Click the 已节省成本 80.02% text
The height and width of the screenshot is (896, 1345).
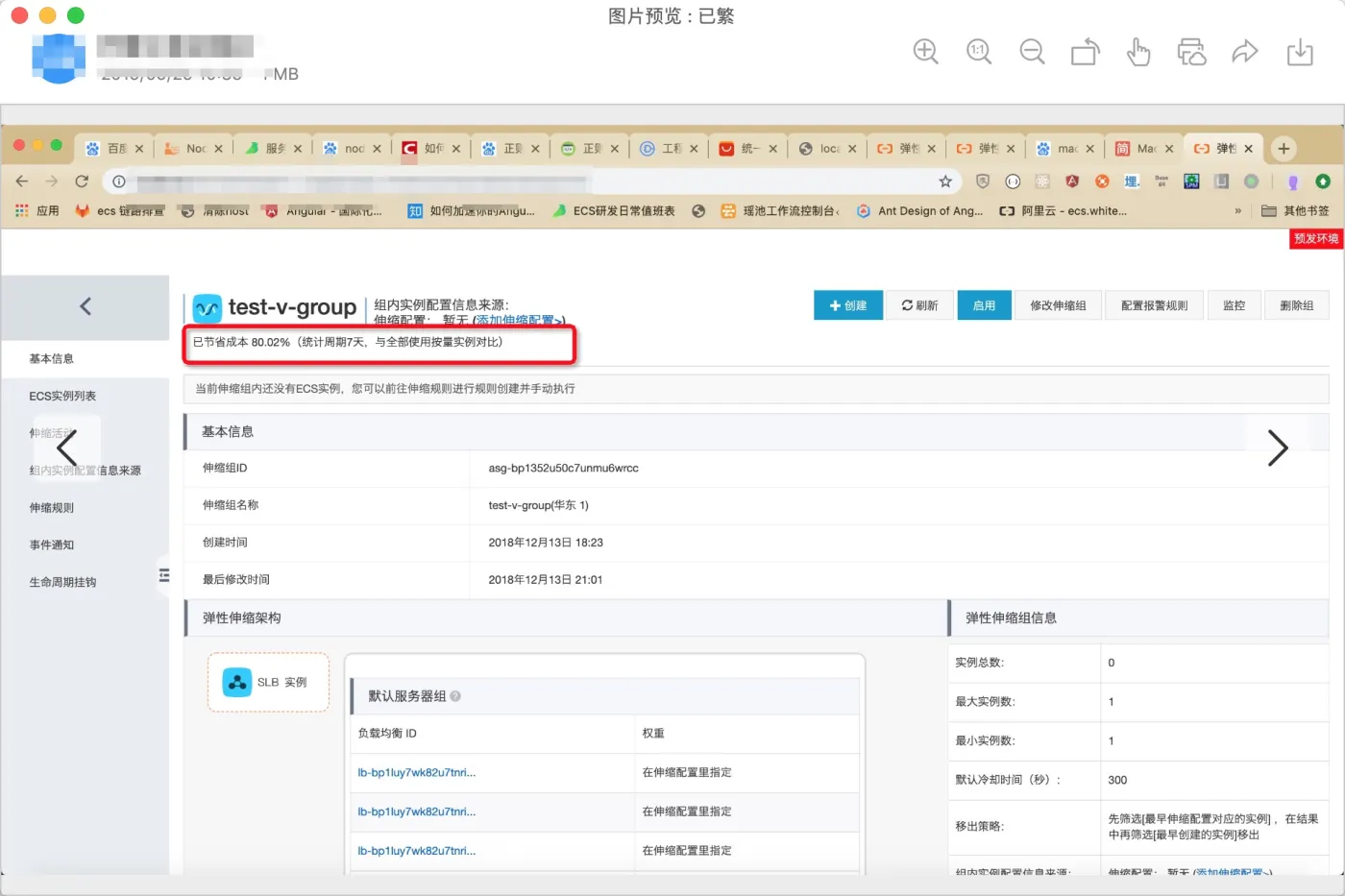pyautogui.click(x=241, y=342)
